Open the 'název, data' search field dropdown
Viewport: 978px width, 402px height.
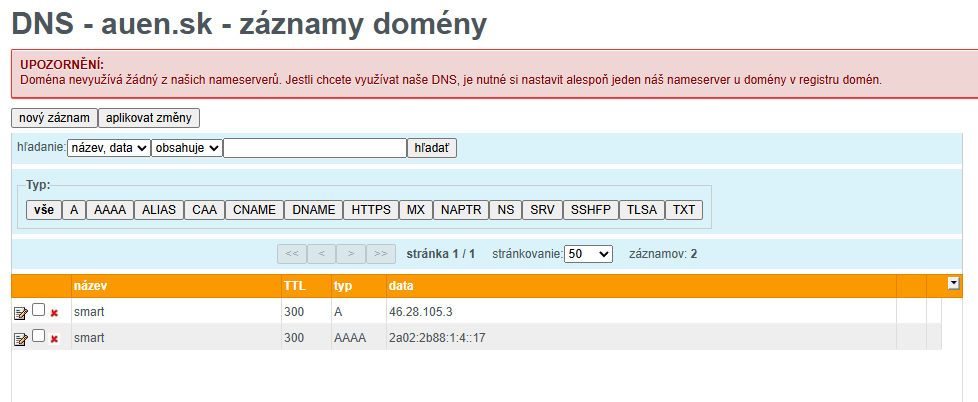click(108, 148)
